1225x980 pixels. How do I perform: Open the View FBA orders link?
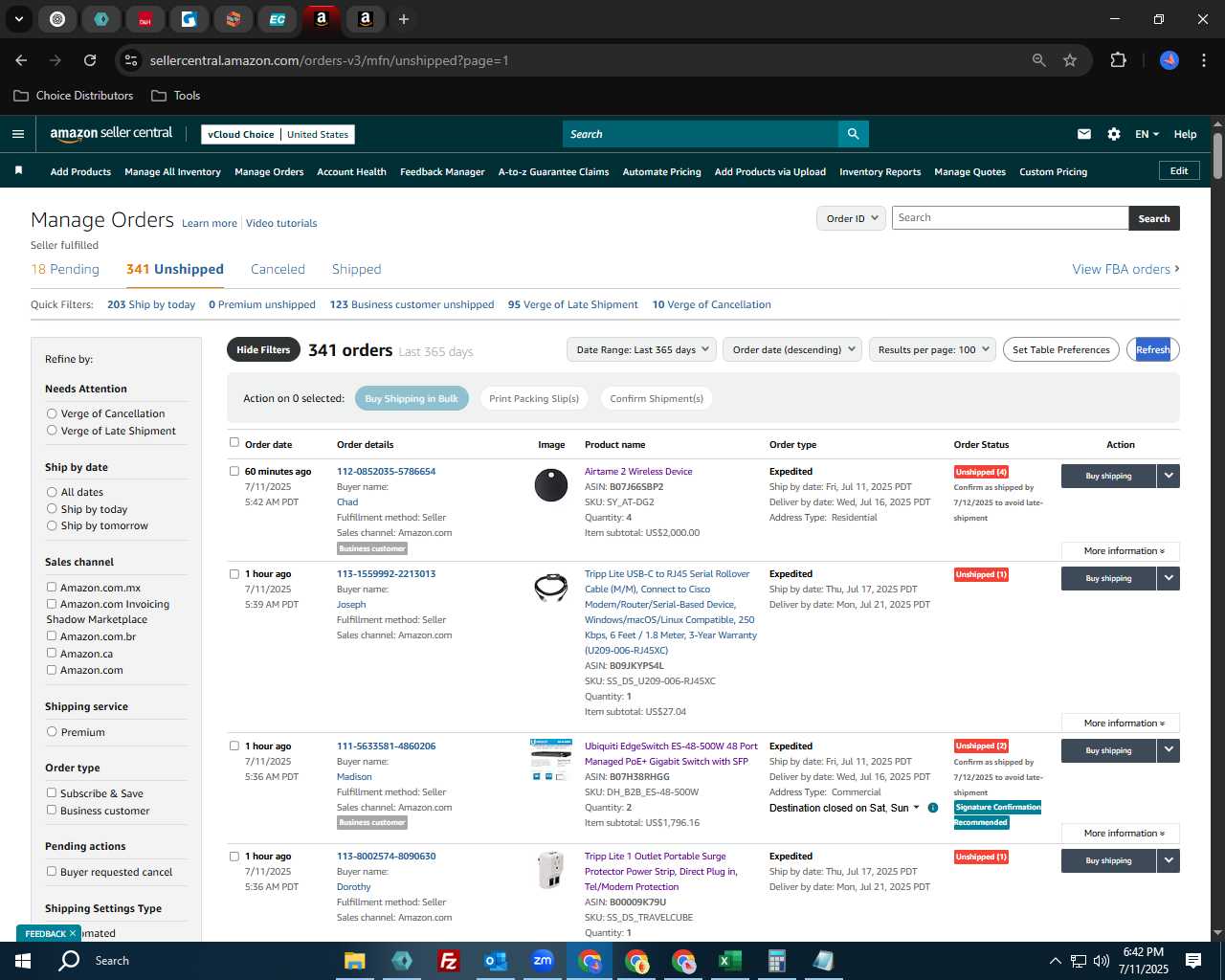(1125, 269)
